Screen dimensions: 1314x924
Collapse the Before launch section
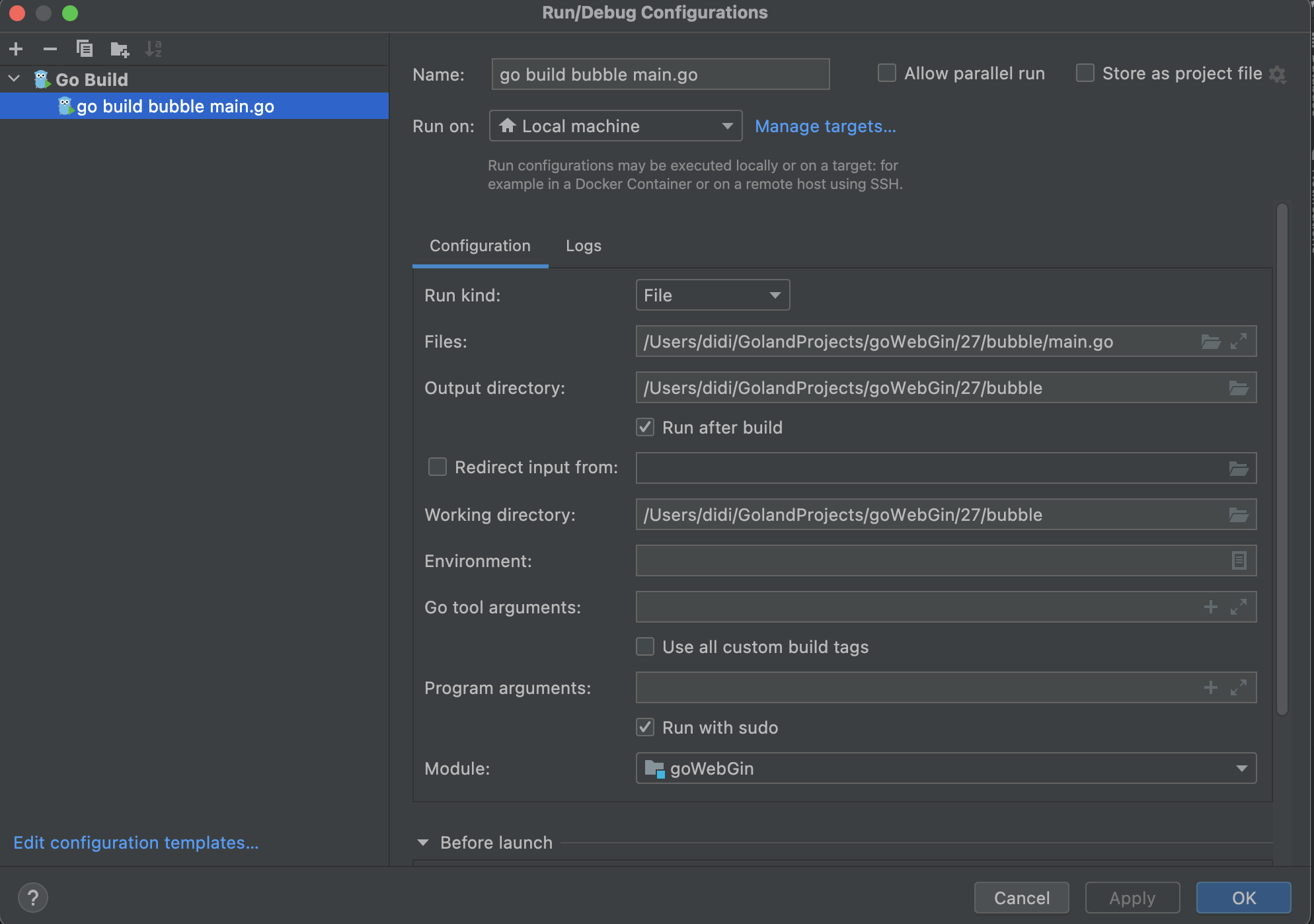(423, 843)
